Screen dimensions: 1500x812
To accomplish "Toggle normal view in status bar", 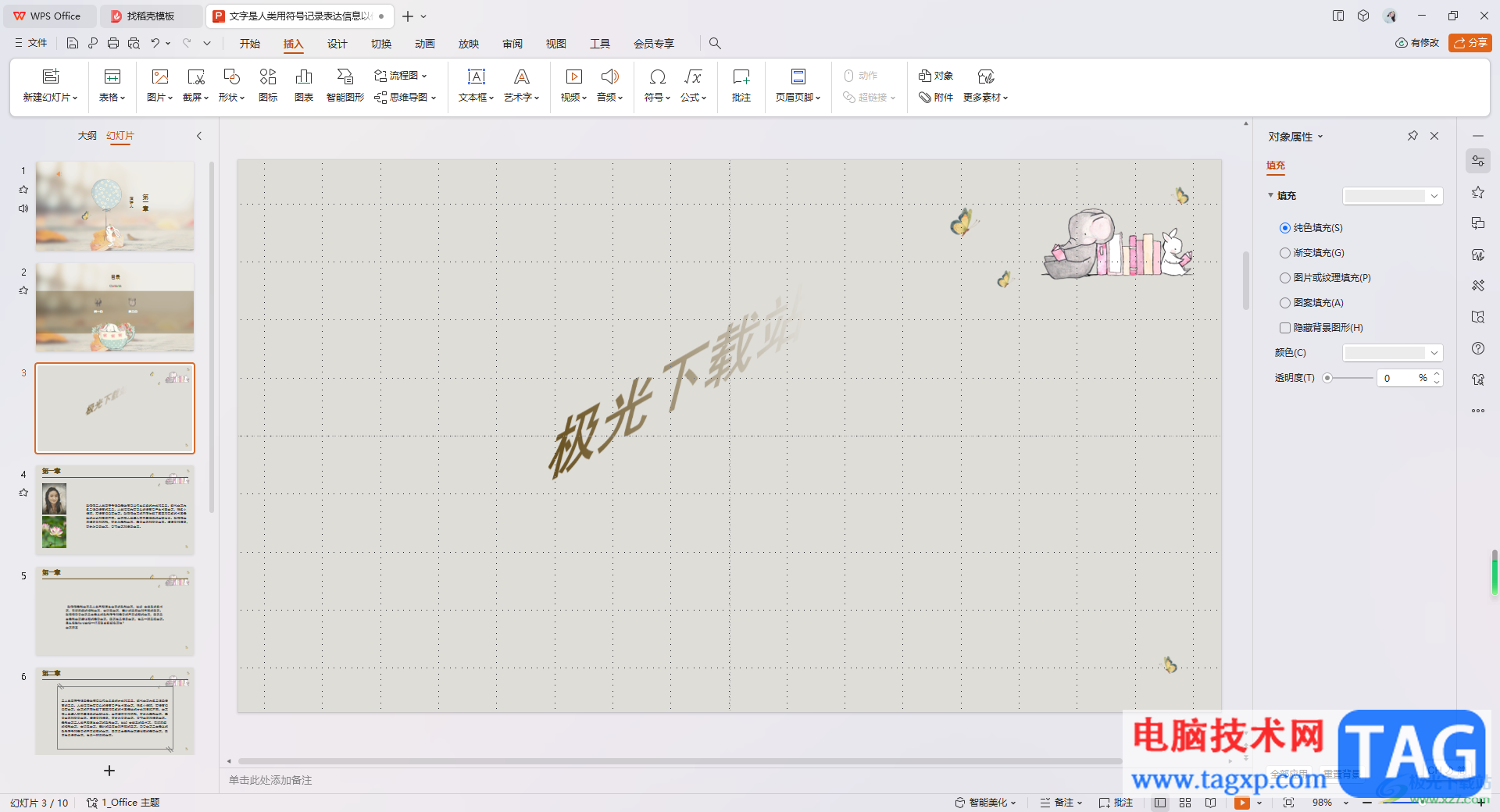I will [1160, 803].
